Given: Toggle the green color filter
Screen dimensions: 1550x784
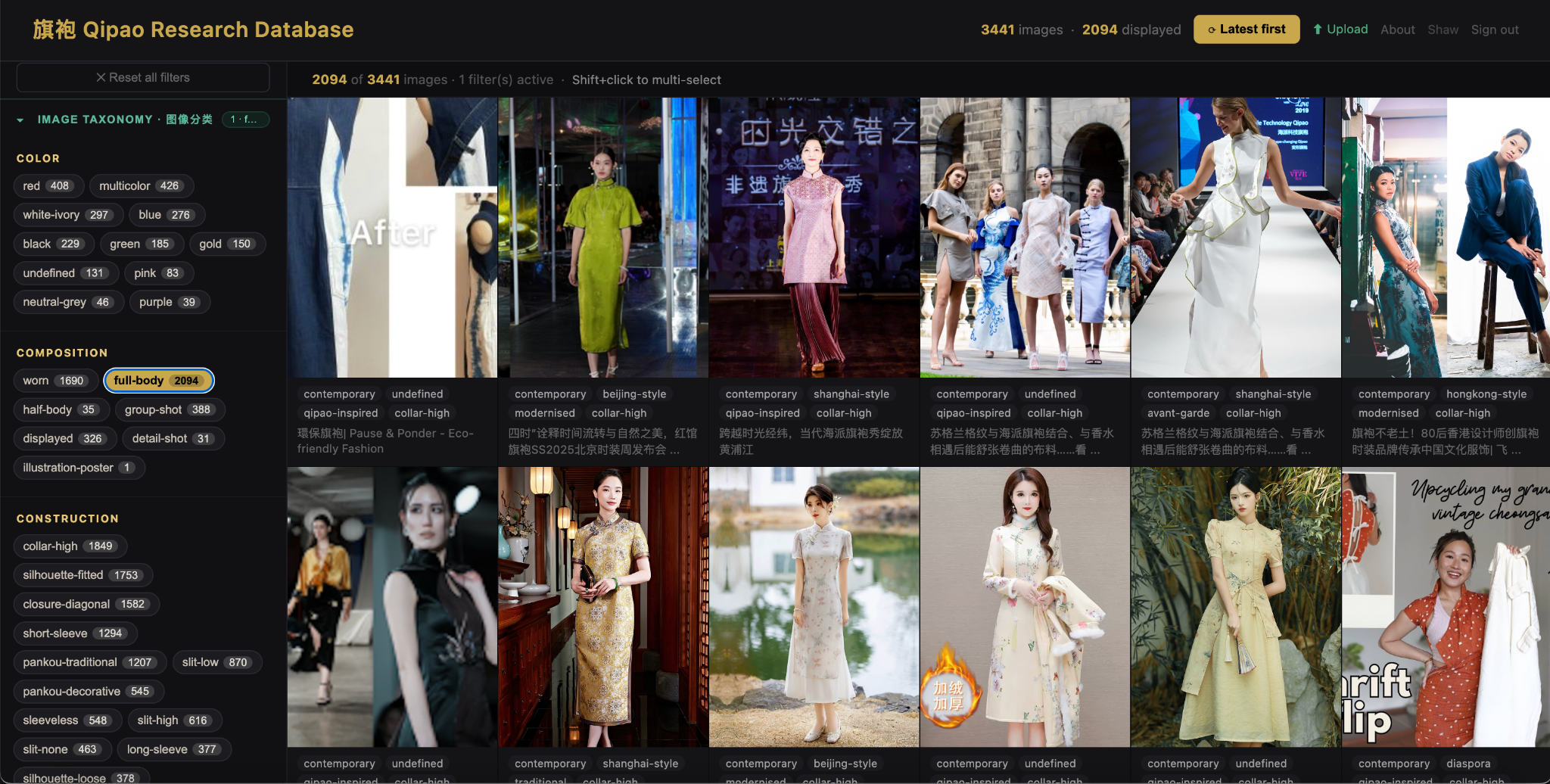Looking at the screenshot, I should point(142,244).
